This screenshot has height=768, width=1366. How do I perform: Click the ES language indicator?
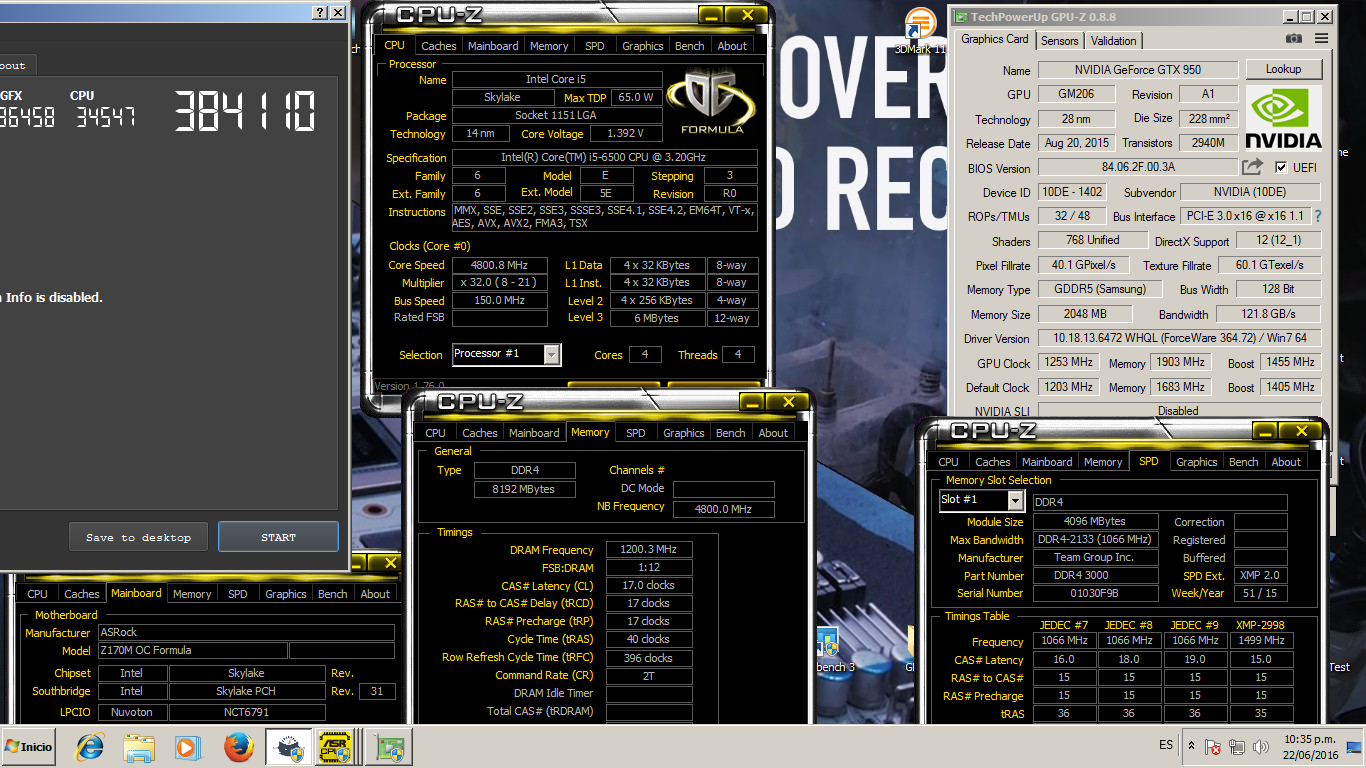pos(1166,746)
